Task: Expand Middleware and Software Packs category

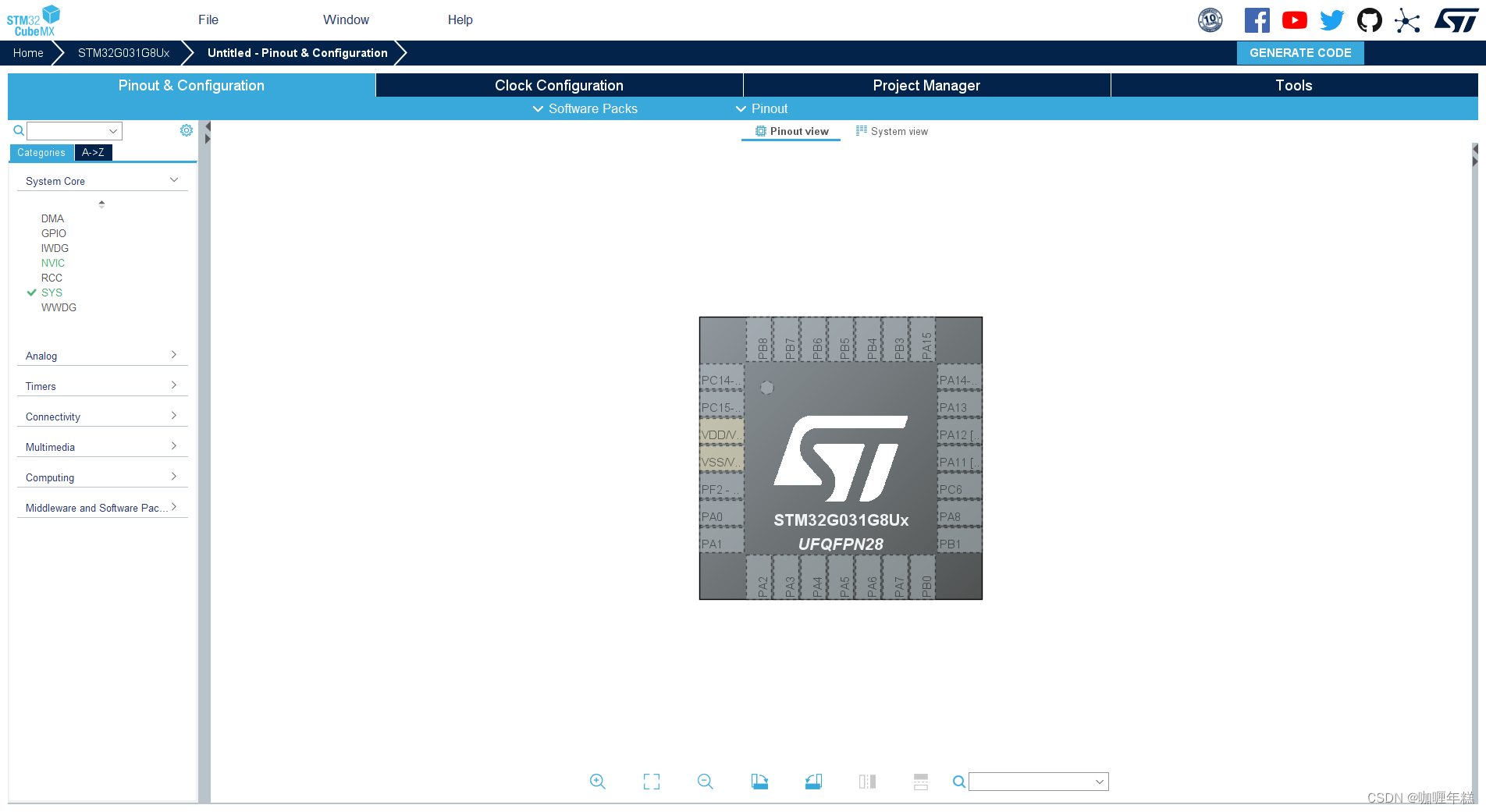Action: point(174,507)
